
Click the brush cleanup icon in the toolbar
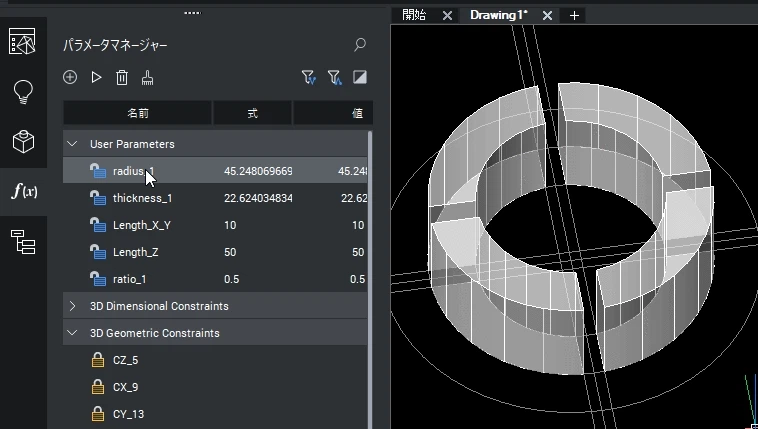pos(147,77)
